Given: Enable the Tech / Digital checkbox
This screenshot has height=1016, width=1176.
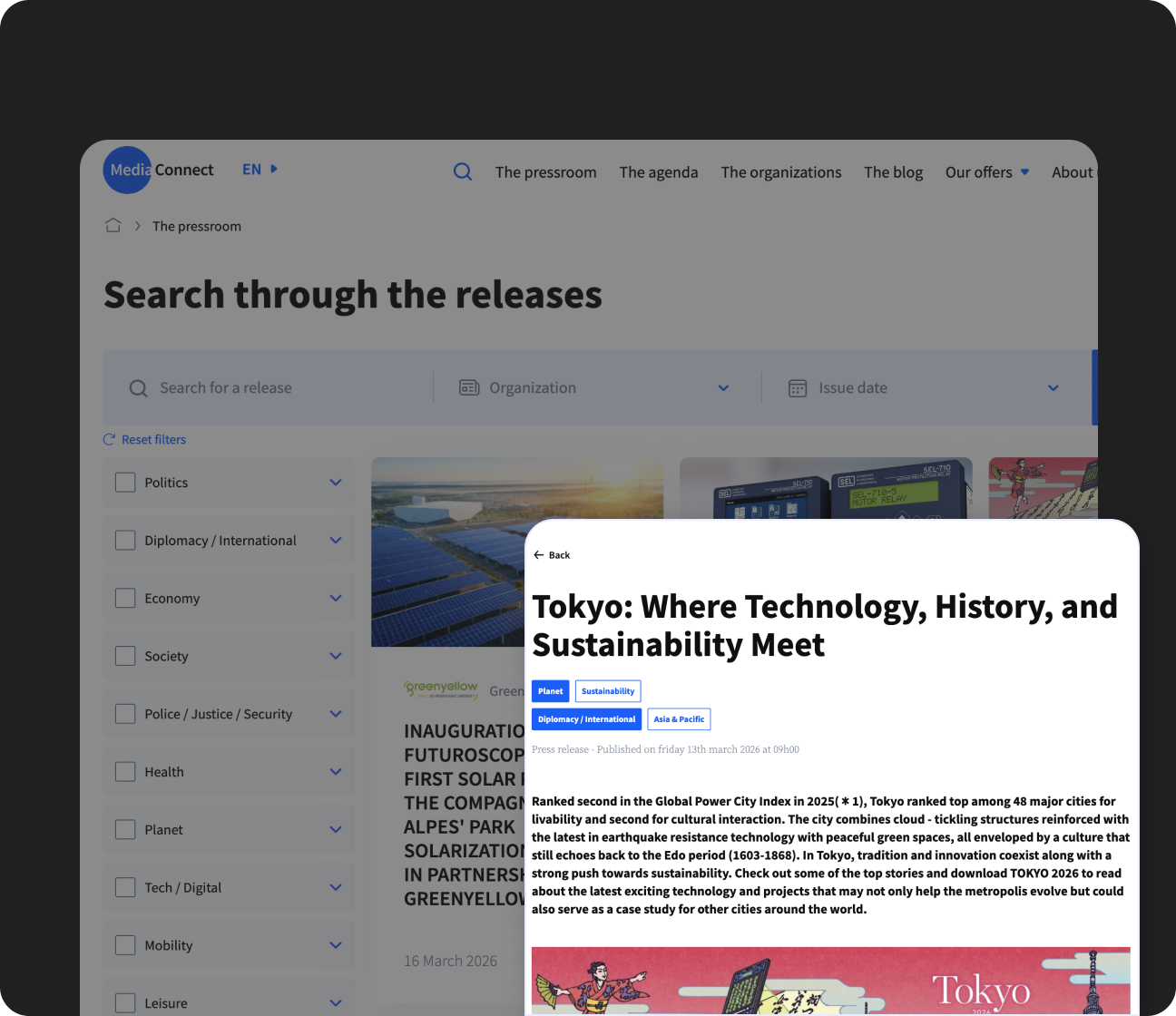Looking at the screenshot, I should tap(125, 887).
